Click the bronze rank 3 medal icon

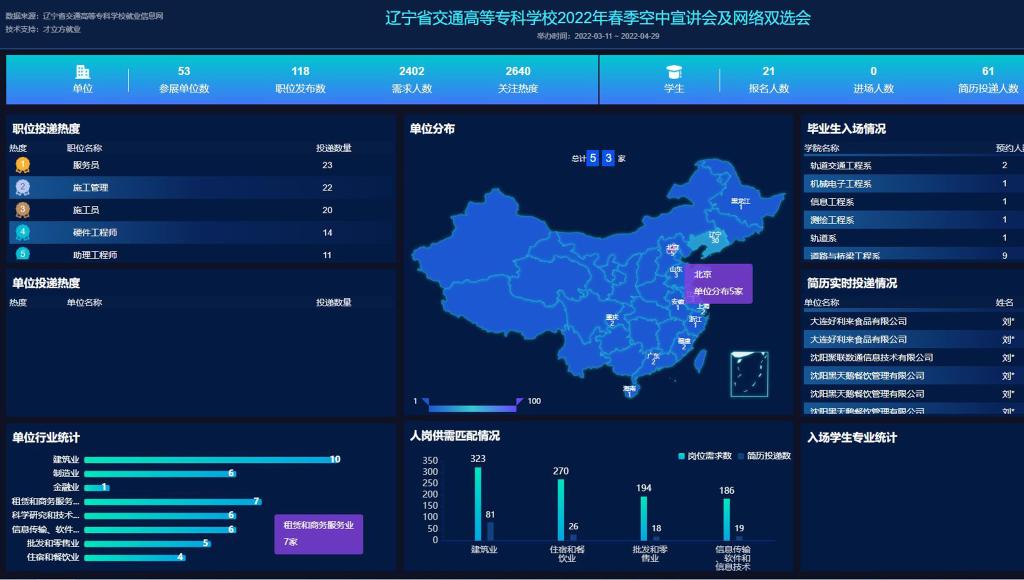coord(23,210)
